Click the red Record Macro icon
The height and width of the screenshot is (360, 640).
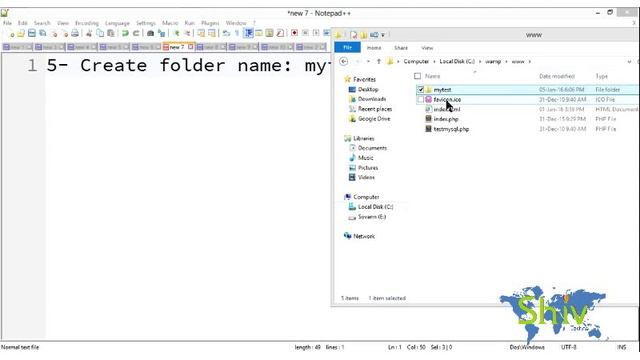coord(294,33)
